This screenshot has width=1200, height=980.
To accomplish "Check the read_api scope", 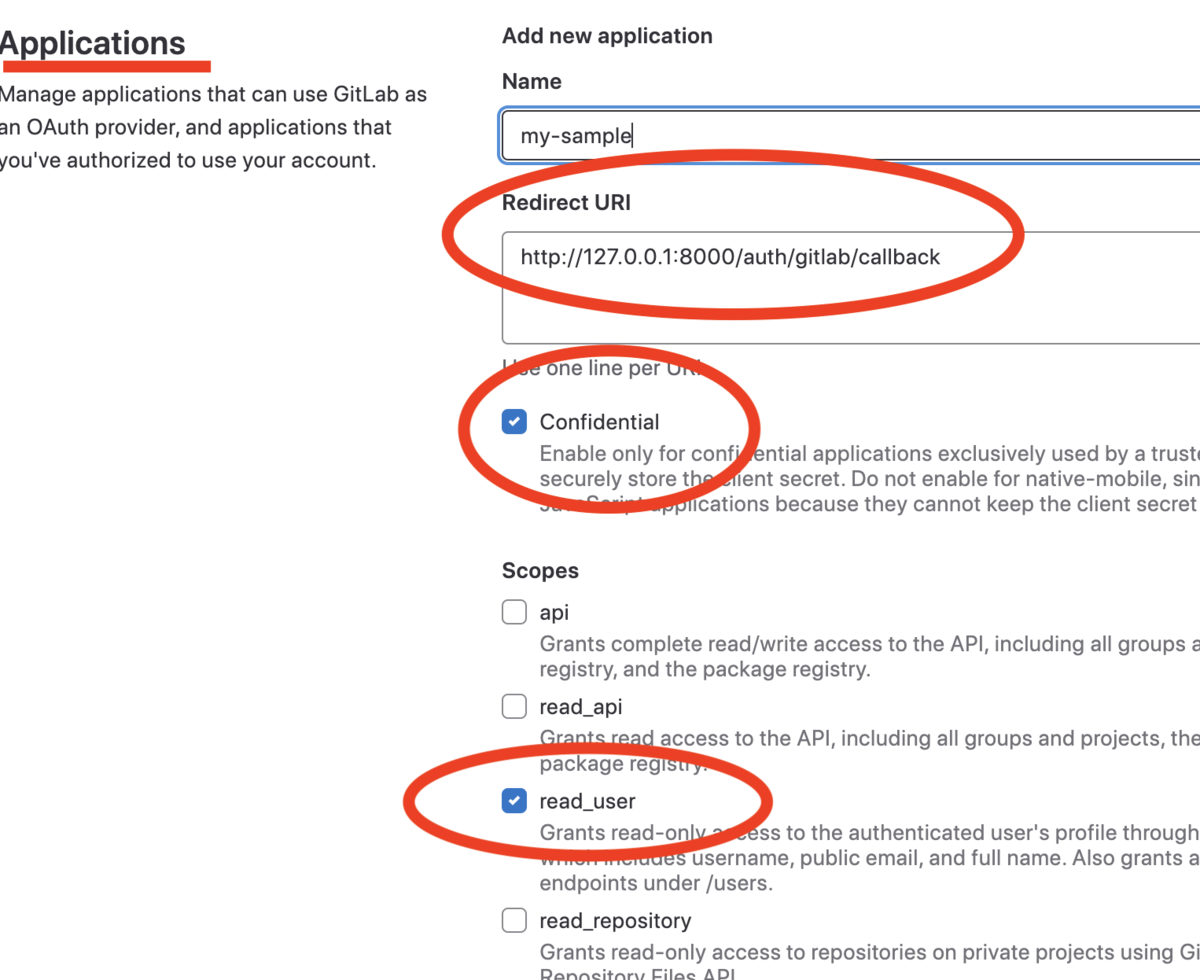I will pos(513,706).
